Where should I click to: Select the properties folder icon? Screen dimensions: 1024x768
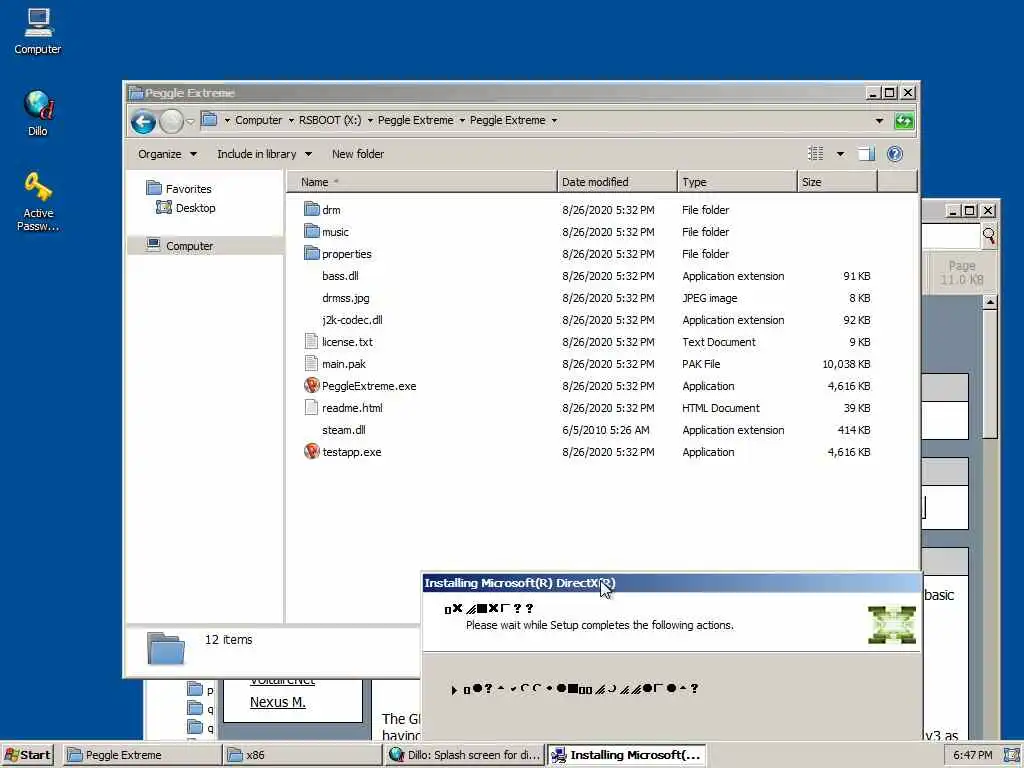312,253
